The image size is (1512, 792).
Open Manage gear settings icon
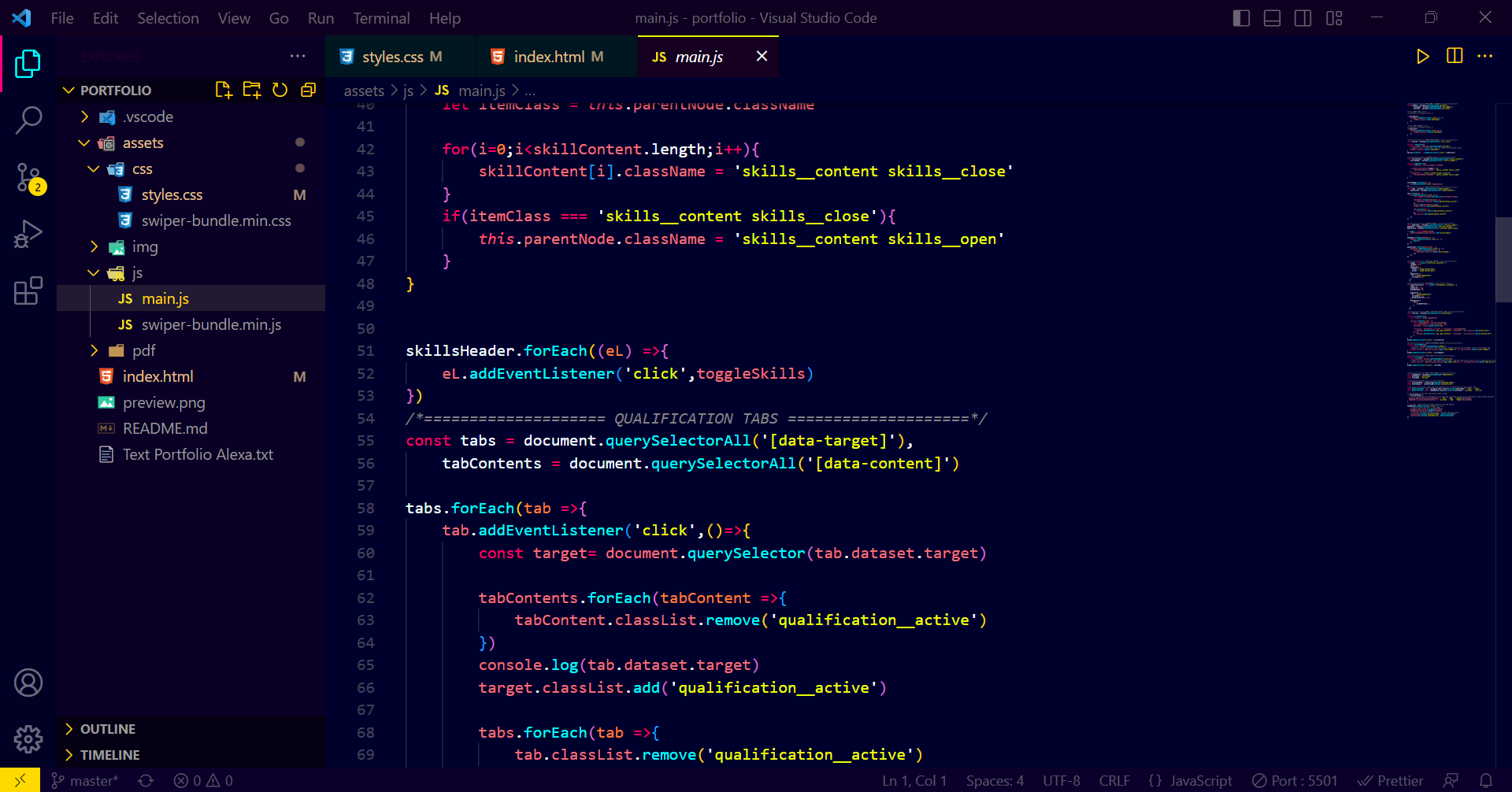click(x=28, y=739)
